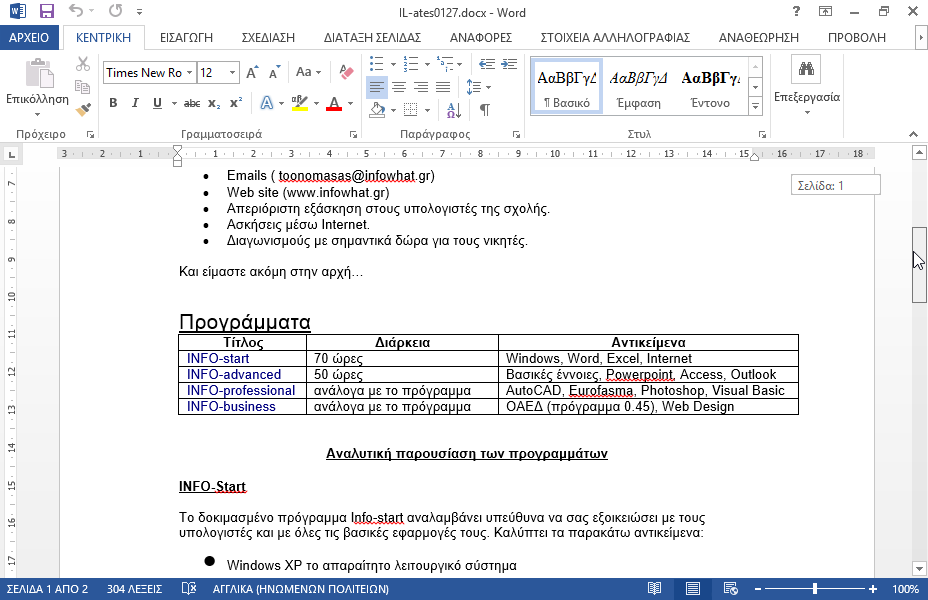Toggle Print Layout view in status bar
Image resolution: width=928 pixels, height=600 pixels.
coord(692,589)
